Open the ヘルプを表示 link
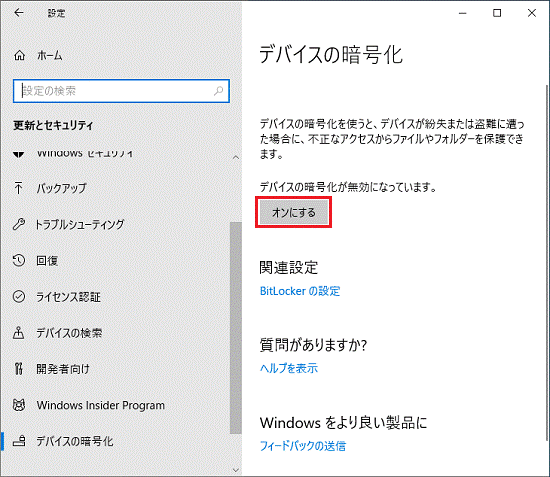 (289, 368)
